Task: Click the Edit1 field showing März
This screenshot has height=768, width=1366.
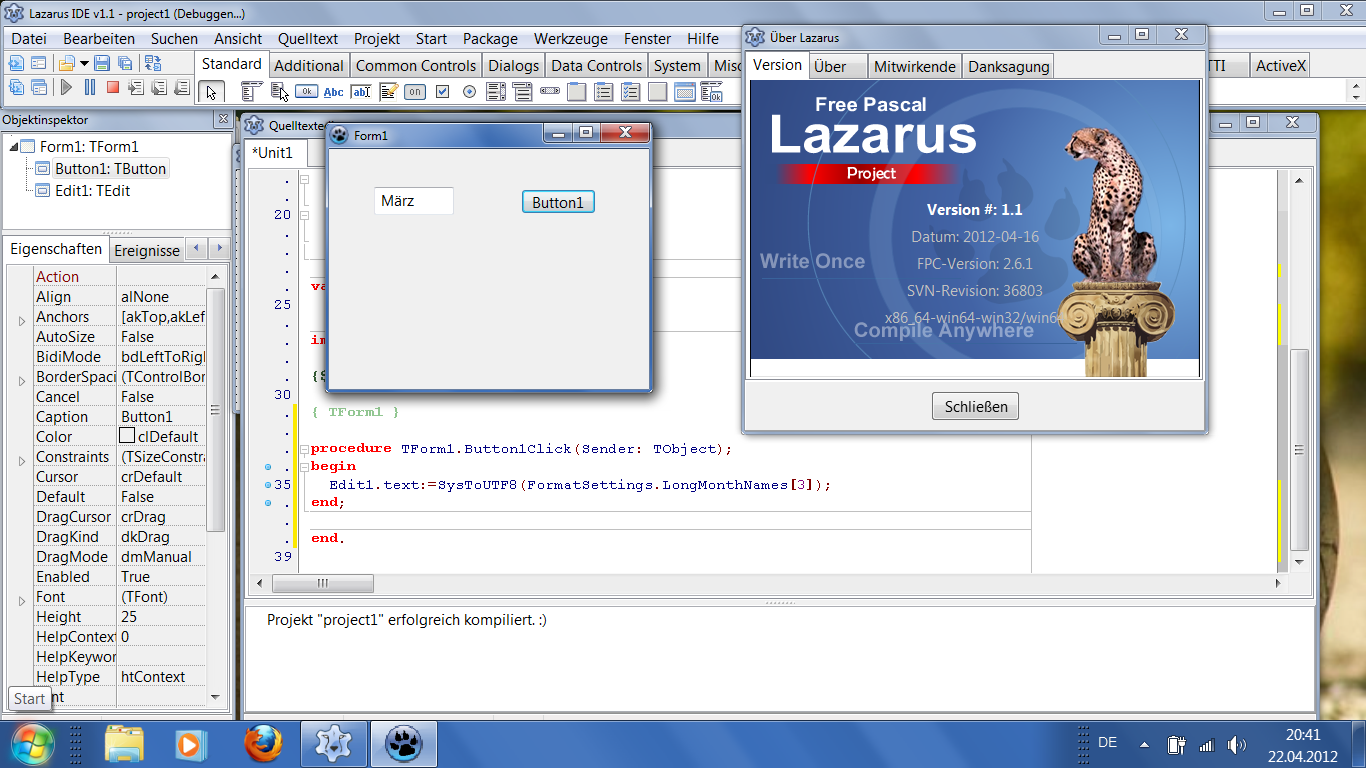Action: (x=413, y=201)
